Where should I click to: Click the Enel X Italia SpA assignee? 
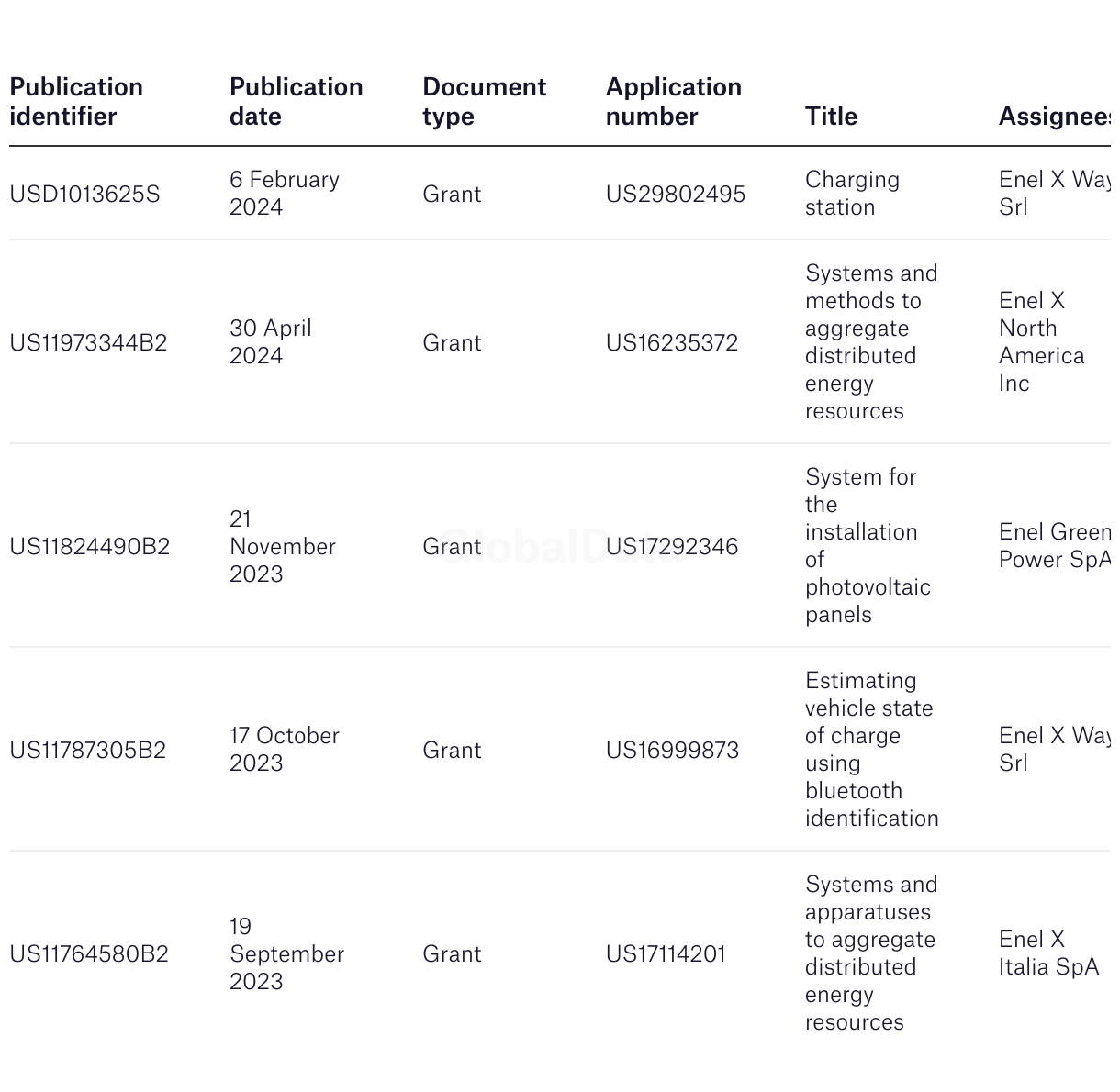click(x=1048, y=953)
